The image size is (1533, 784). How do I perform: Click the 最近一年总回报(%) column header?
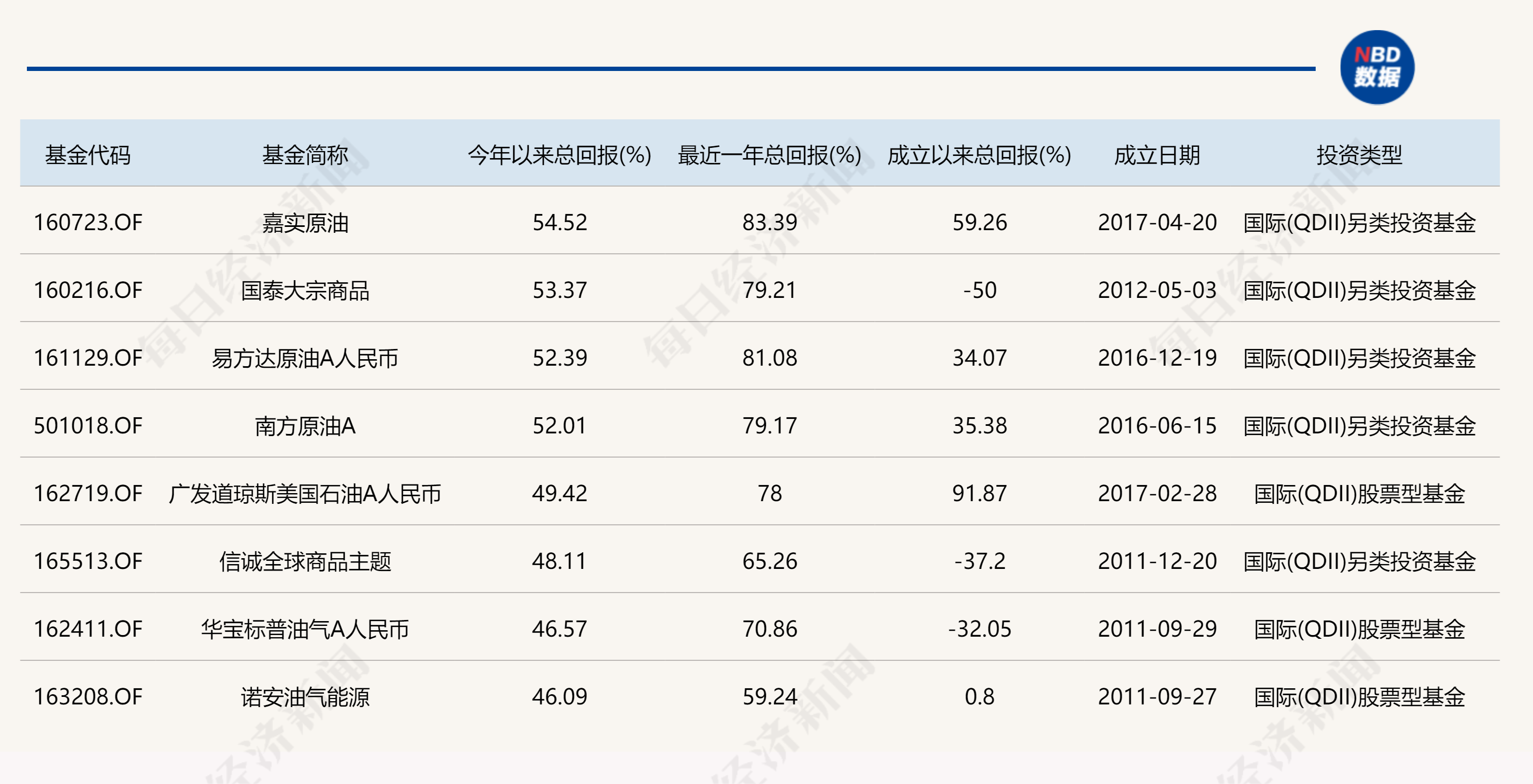770,155
